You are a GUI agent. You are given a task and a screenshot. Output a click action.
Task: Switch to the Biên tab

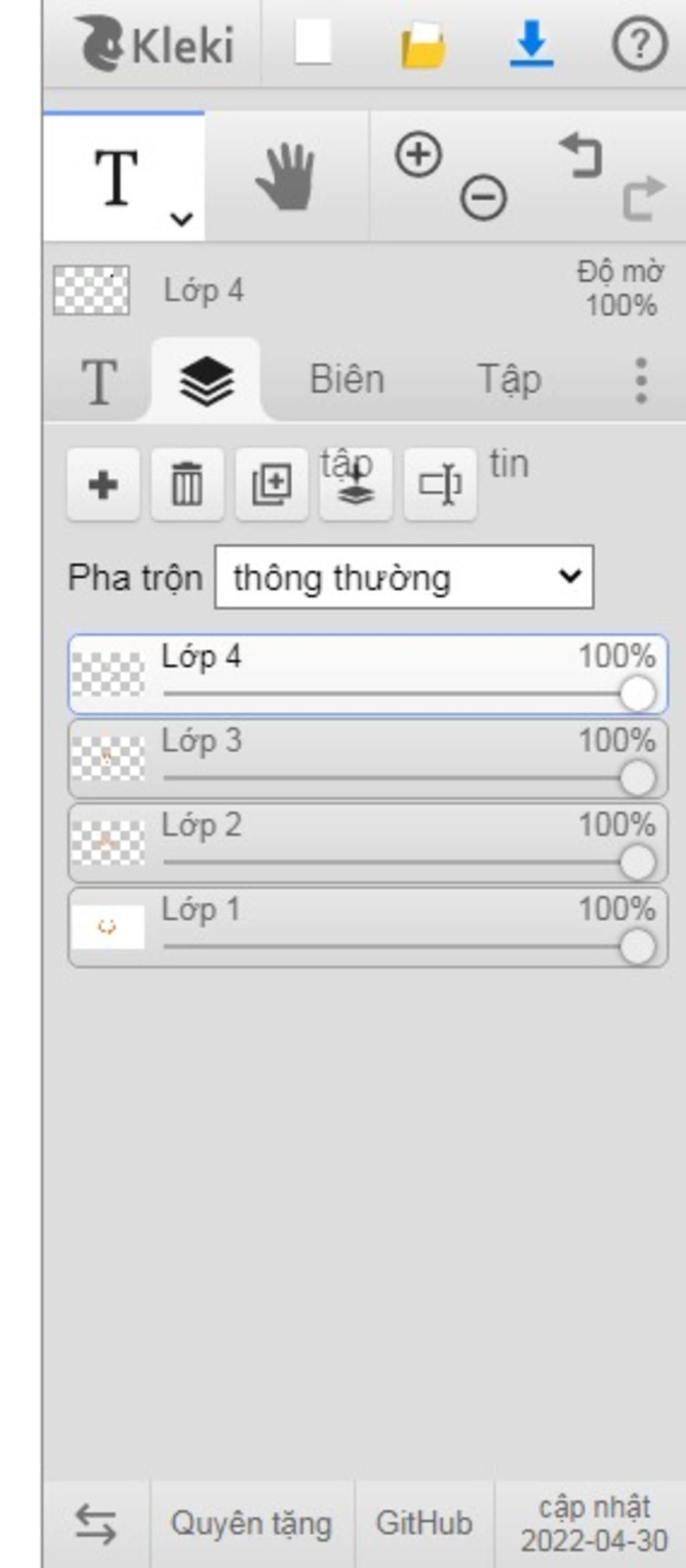347,379
